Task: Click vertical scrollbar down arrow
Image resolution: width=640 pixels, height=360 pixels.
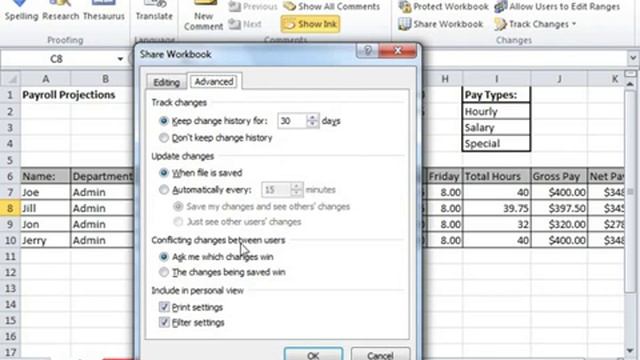Action: [631, 351]
